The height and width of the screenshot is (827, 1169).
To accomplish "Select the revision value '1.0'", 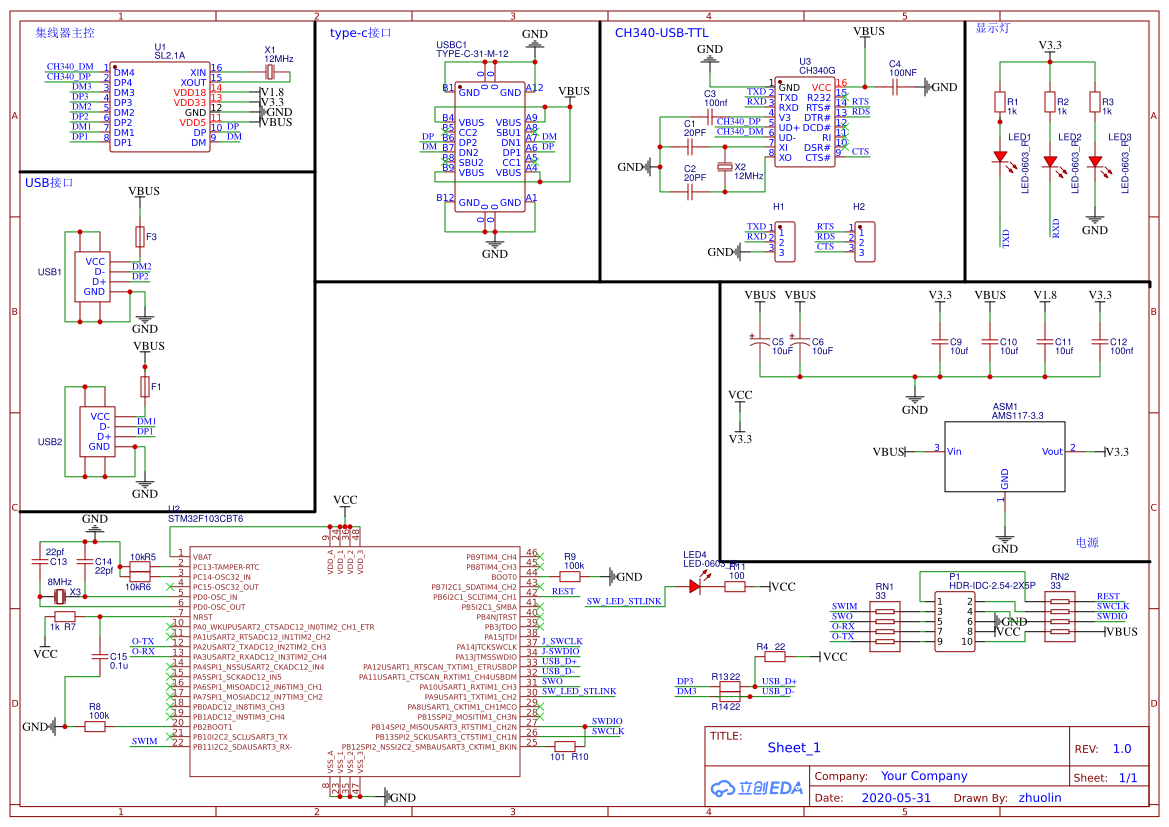I will click(1122, 749).
